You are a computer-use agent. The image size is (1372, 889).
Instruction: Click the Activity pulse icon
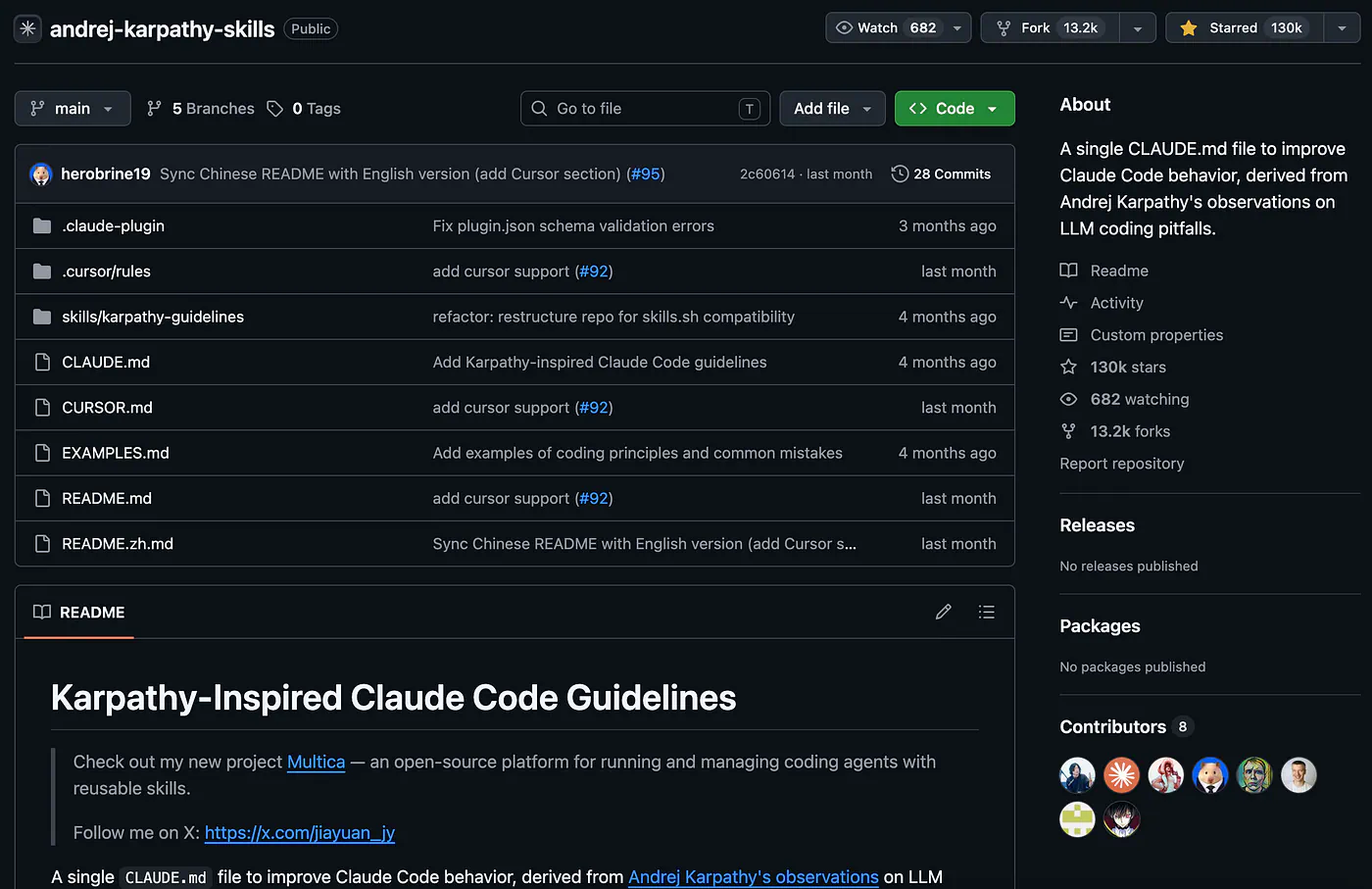pos(1068,303)
